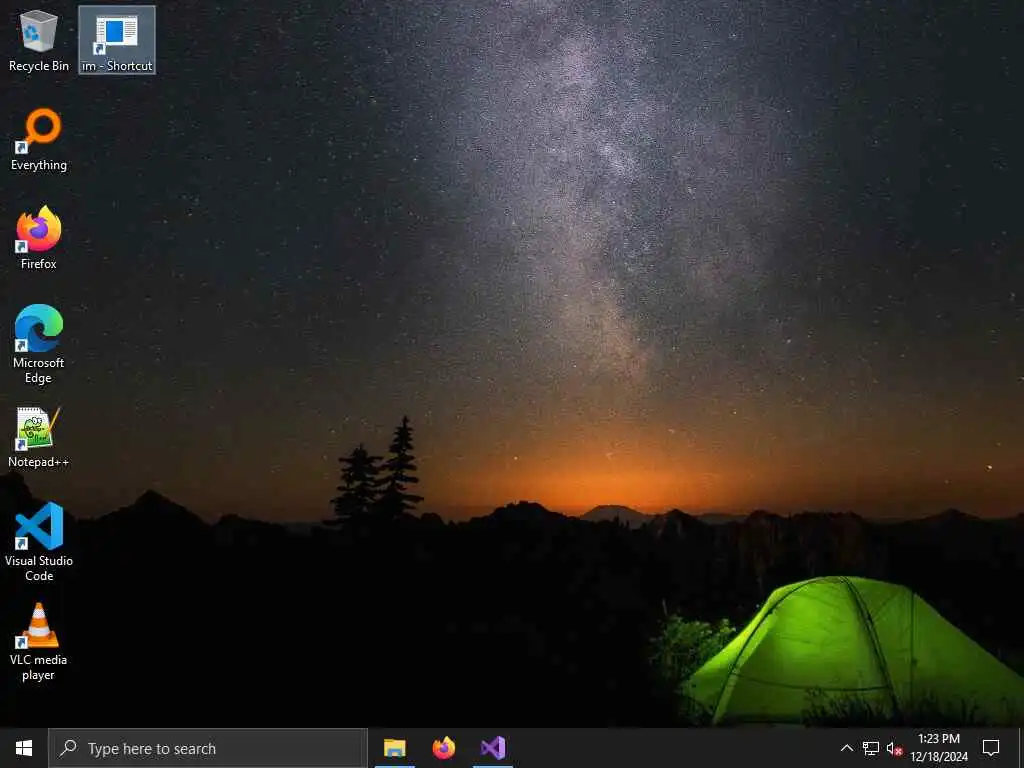Select the Everything search desktop icon
1024x768 pixels.
(39, 140)
